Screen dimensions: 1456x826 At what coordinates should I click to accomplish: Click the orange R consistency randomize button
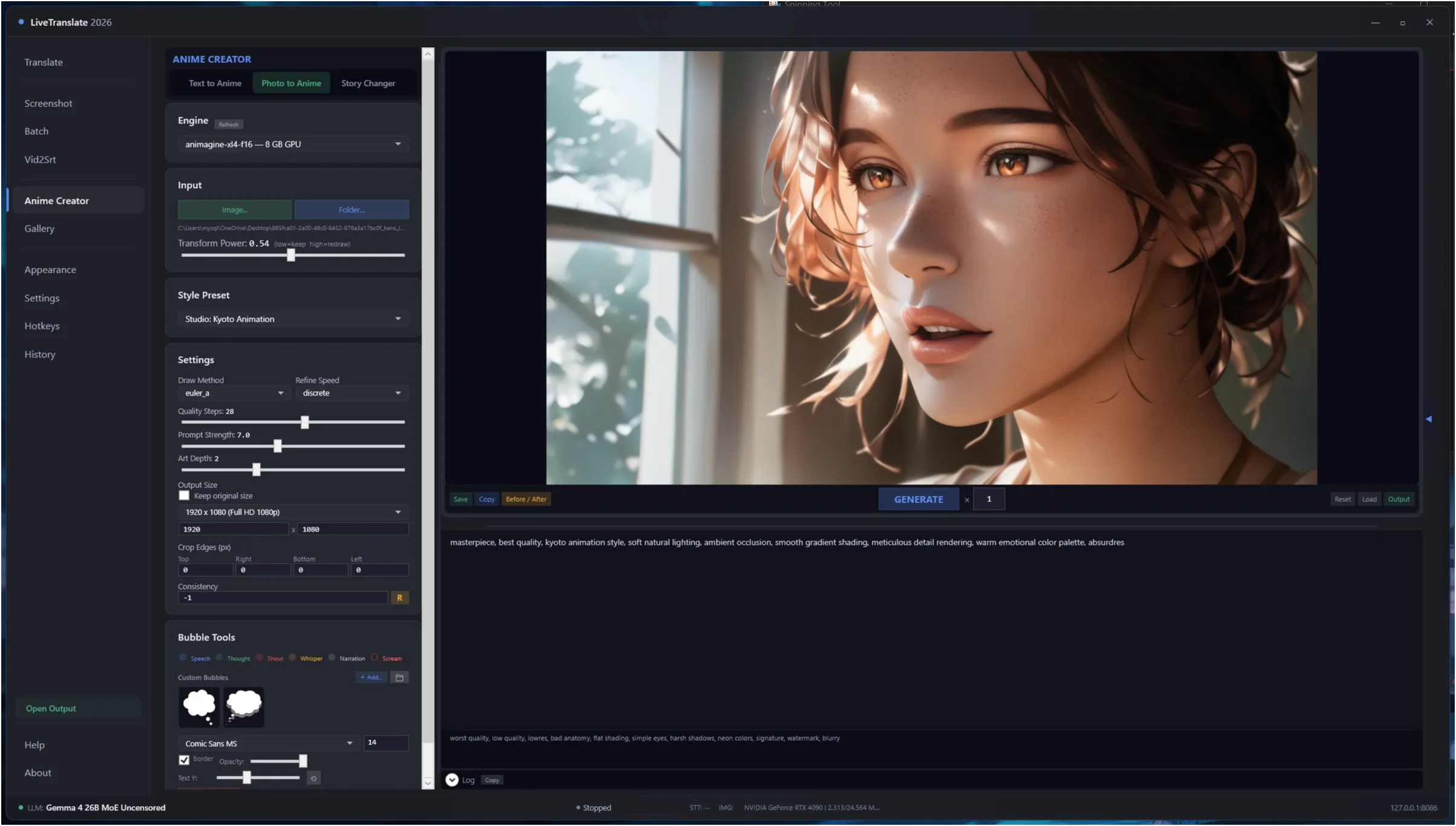click(399, 597)
